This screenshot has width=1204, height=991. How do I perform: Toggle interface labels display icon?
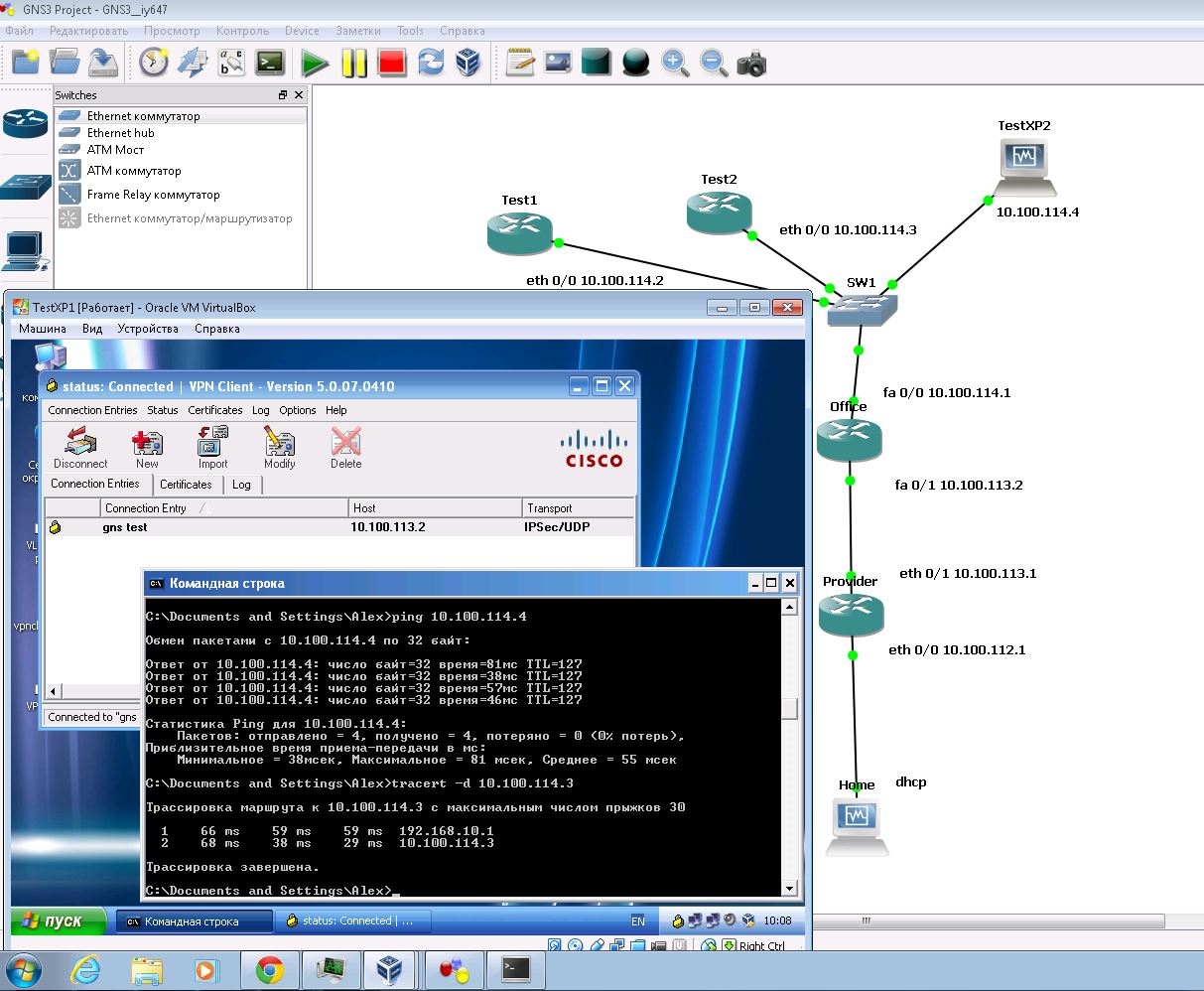tap(193, 64)
